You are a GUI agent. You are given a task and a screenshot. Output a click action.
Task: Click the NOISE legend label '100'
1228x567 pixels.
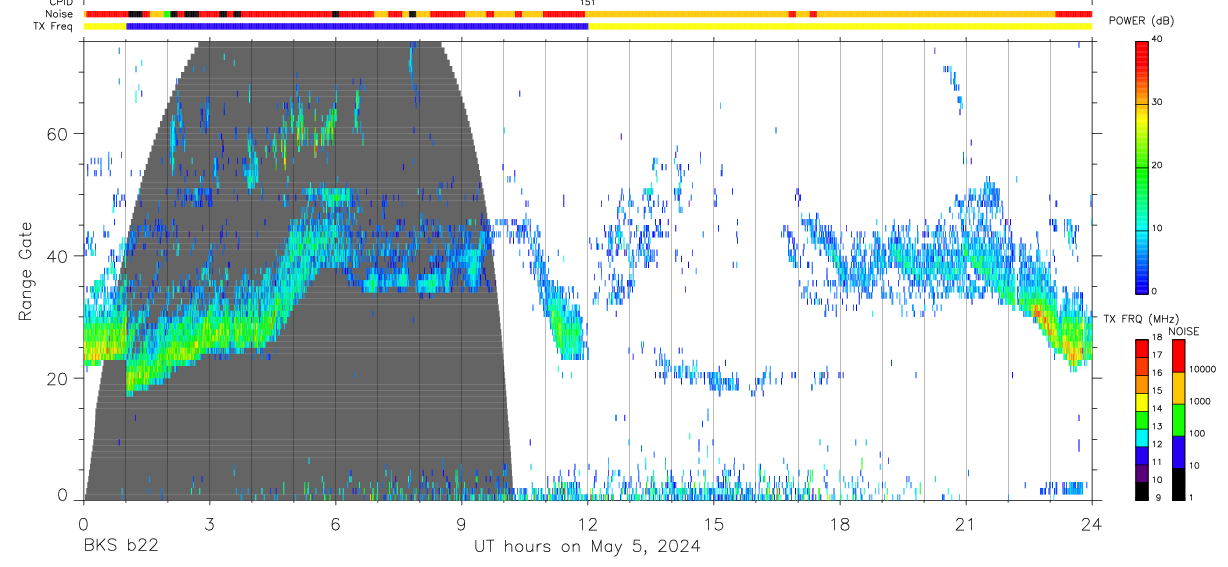tap(1198, 433)
